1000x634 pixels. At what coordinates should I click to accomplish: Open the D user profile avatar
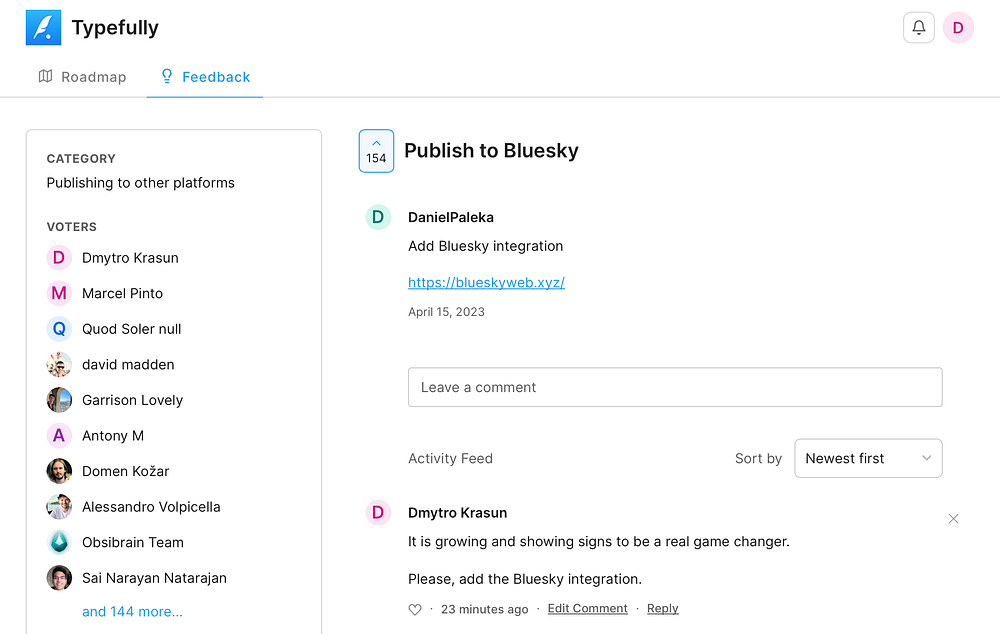[x=958, y=27]
